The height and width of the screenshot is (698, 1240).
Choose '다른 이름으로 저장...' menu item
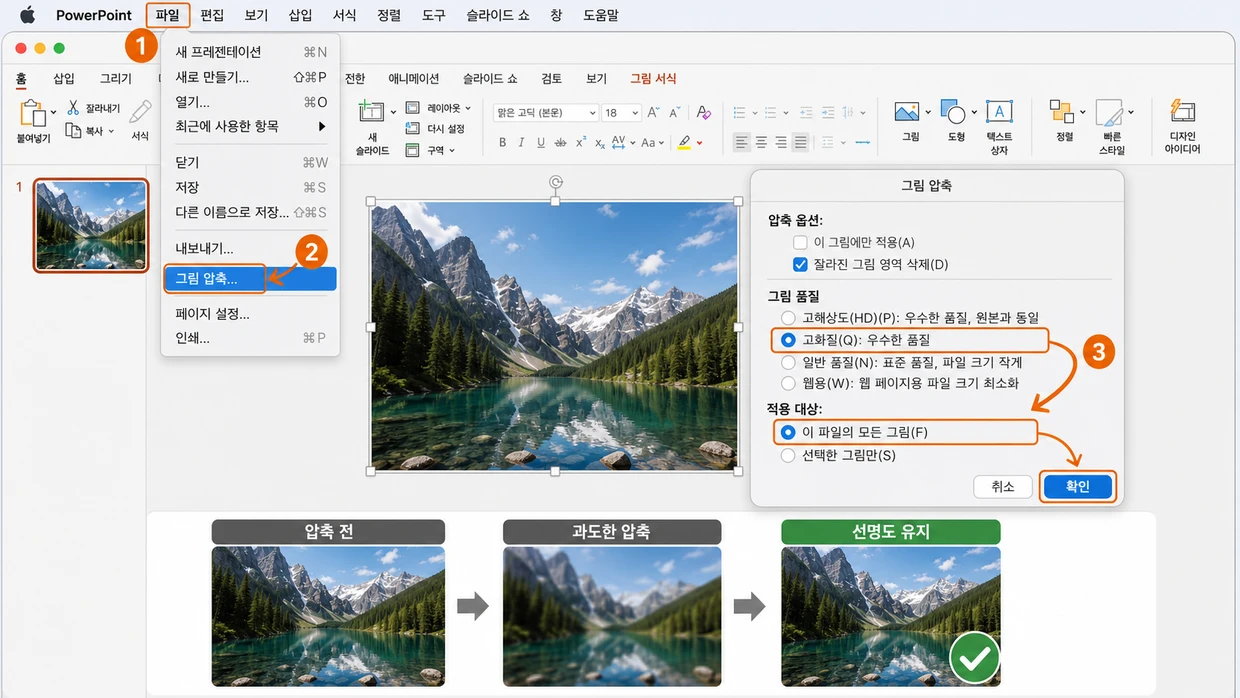tap(249, 212)
